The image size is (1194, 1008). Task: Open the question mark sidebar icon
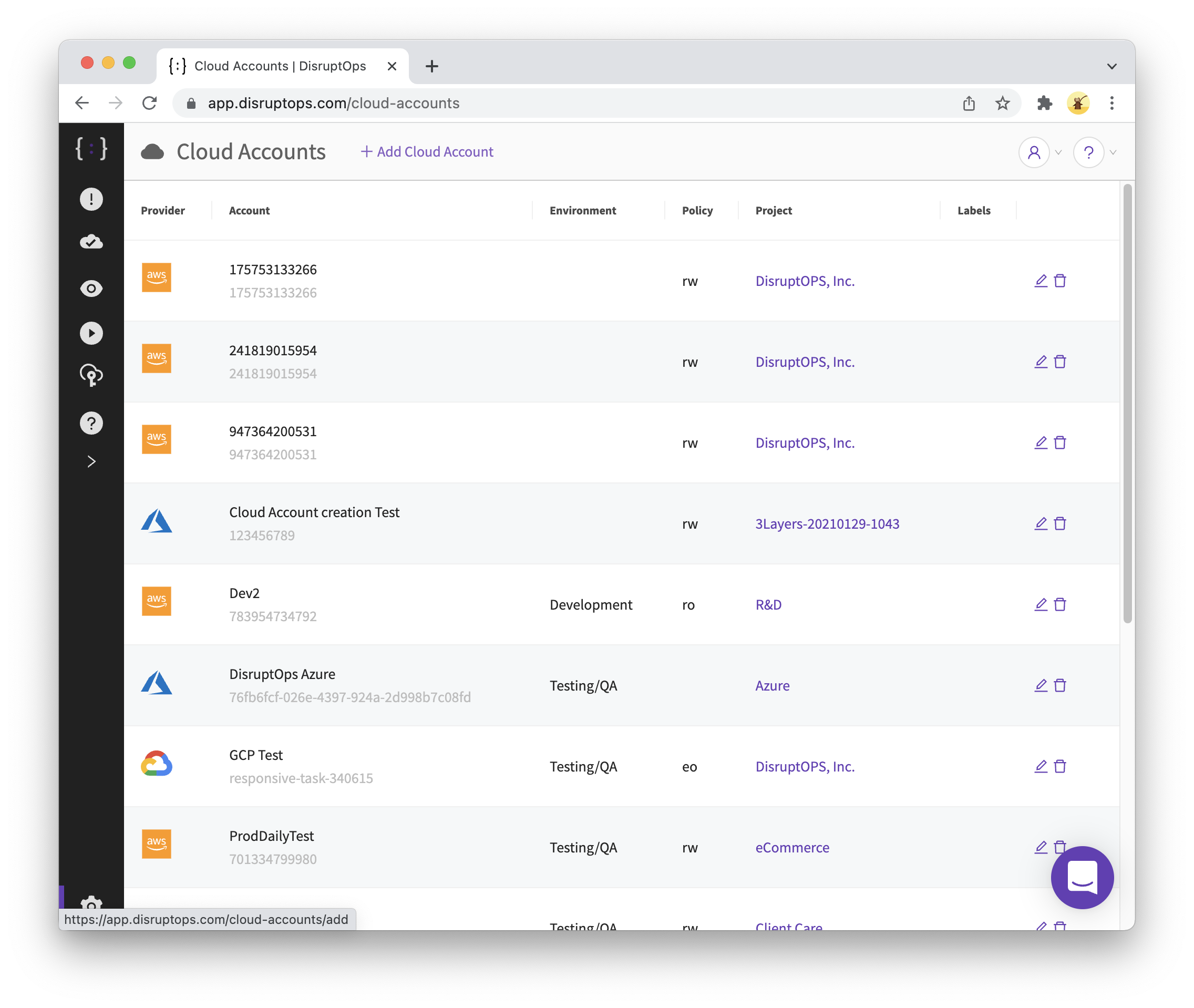[91, 424]
